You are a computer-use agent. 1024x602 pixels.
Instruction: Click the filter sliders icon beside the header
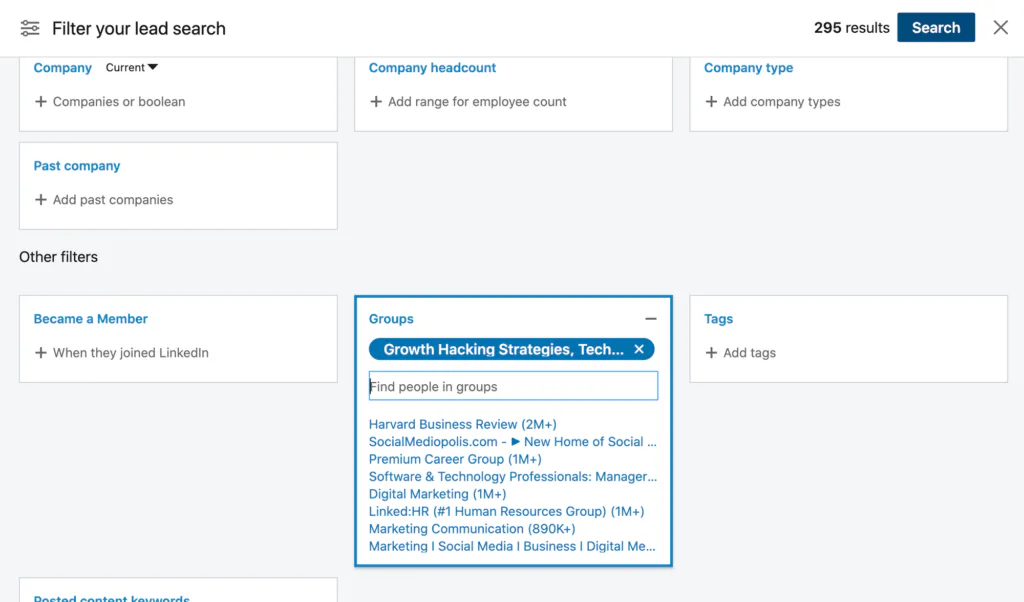(29, 27)
